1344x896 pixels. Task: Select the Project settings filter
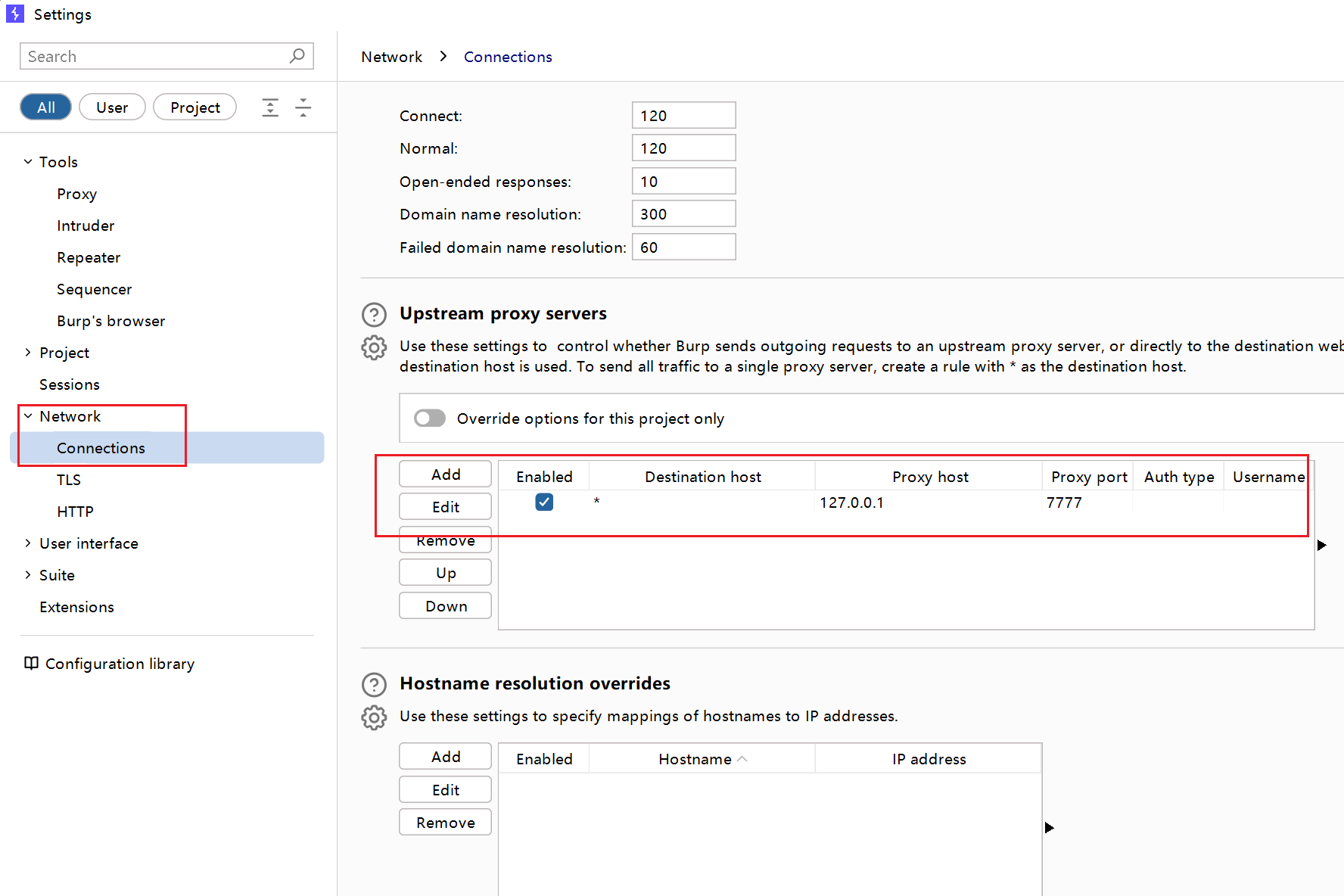tap(195, 107)
